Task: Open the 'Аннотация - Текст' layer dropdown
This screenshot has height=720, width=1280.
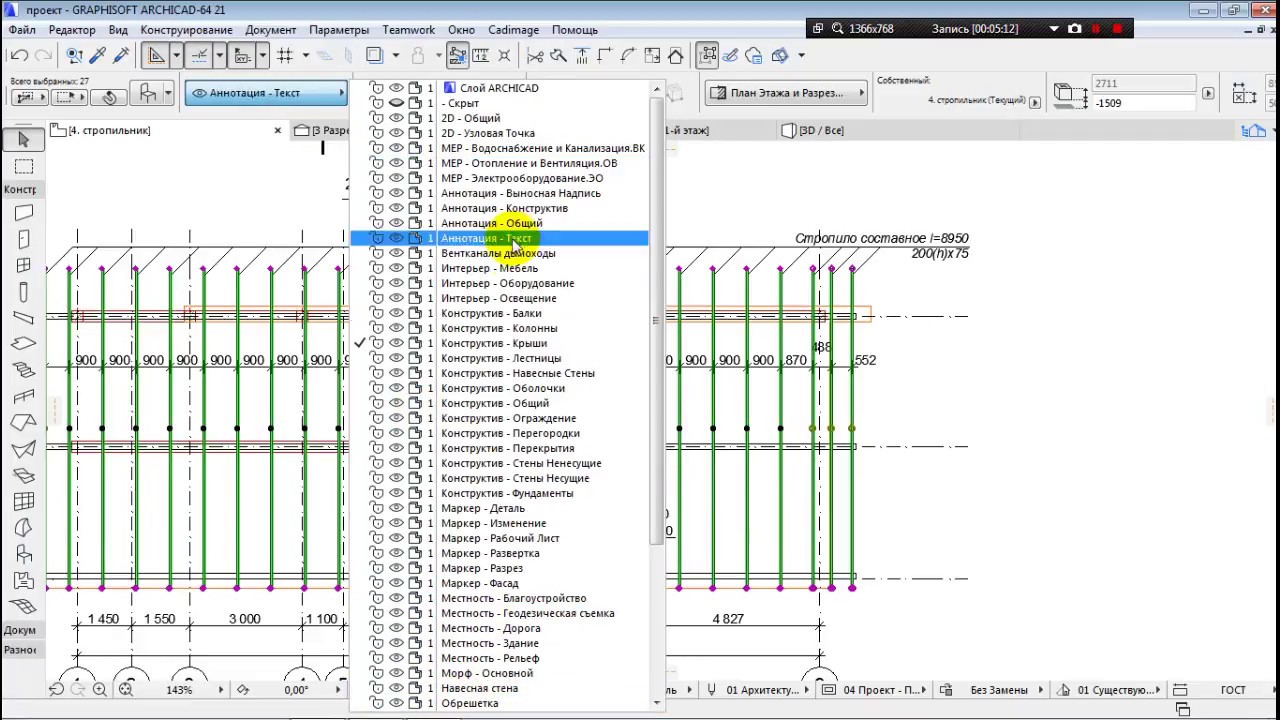Action: point(266,93)
